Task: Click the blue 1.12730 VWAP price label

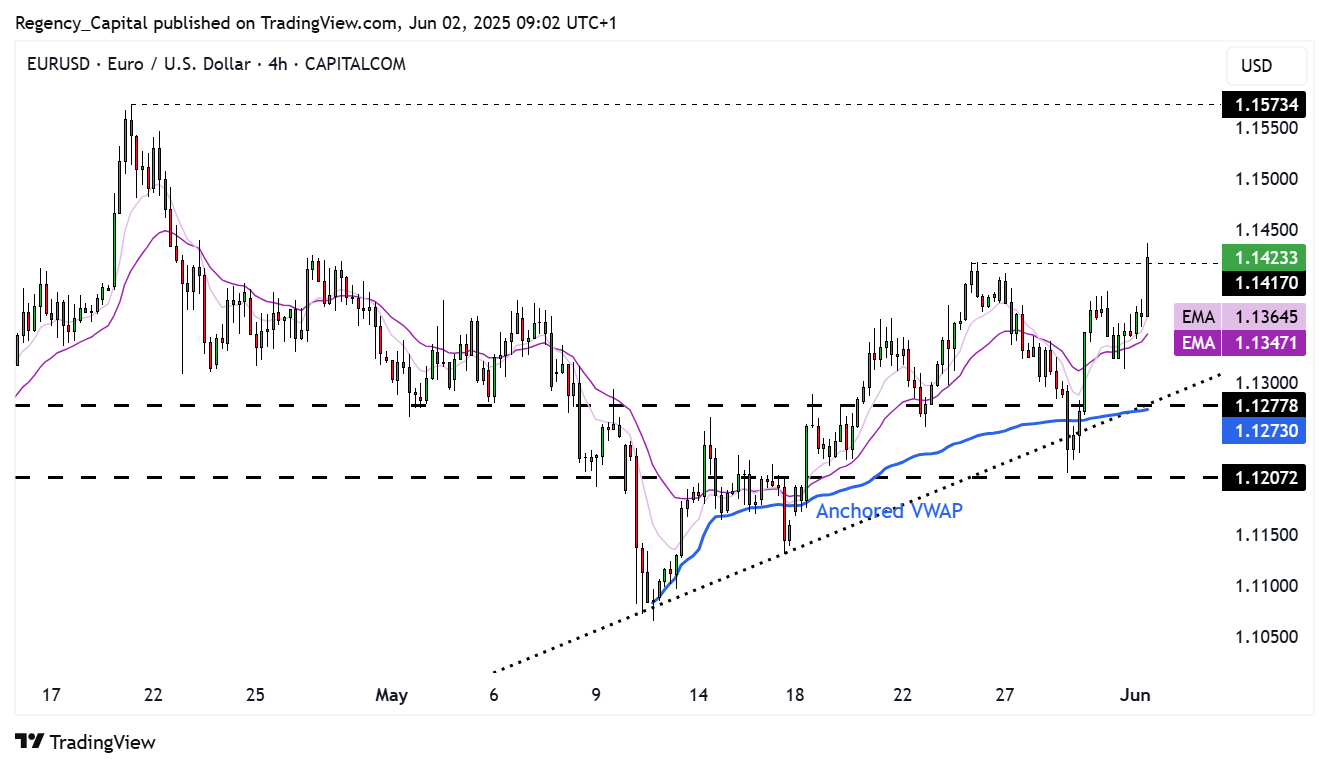Action: click(x=1266, y=430)
